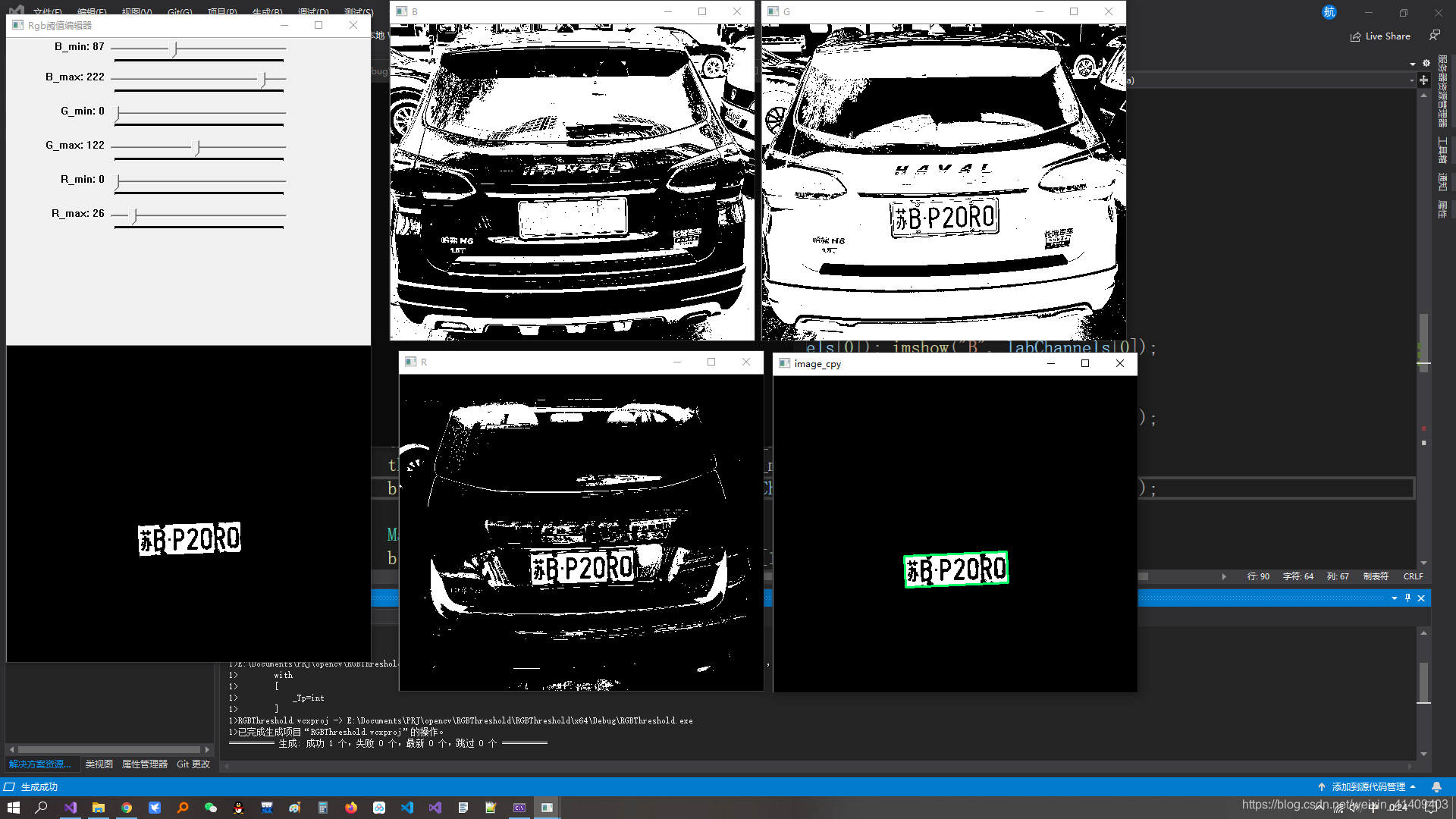The image size is (1456, 819).
Task: Click the G_min slider handle
Action: pos(117,113)
